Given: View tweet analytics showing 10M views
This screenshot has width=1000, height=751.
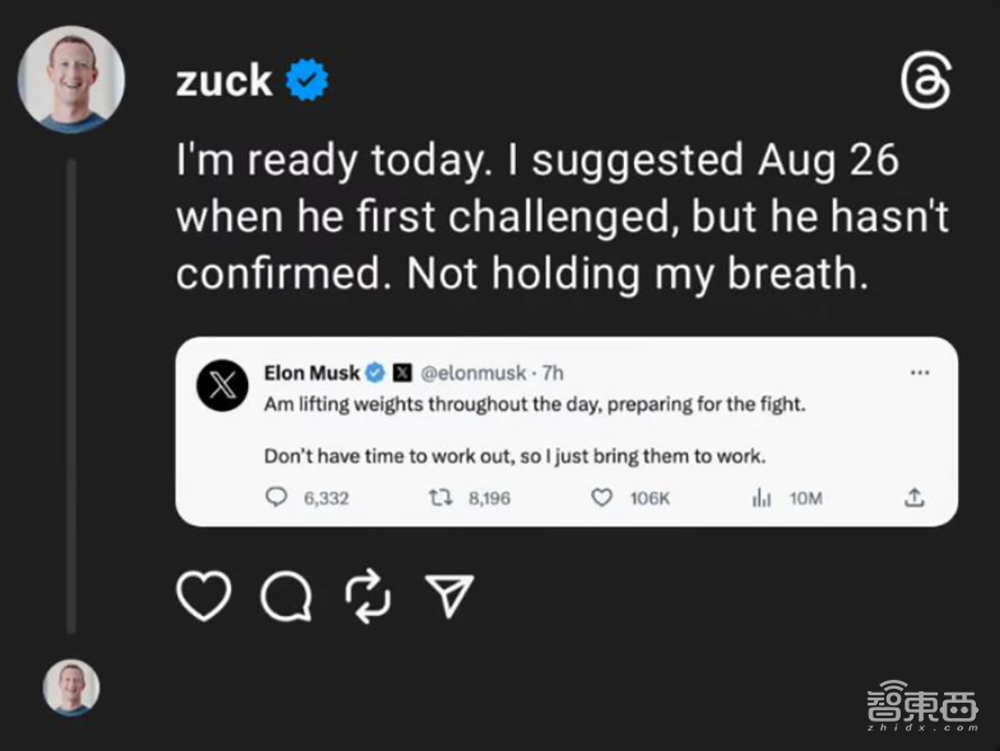Looking at the screenshot, I should coord(760,497).
